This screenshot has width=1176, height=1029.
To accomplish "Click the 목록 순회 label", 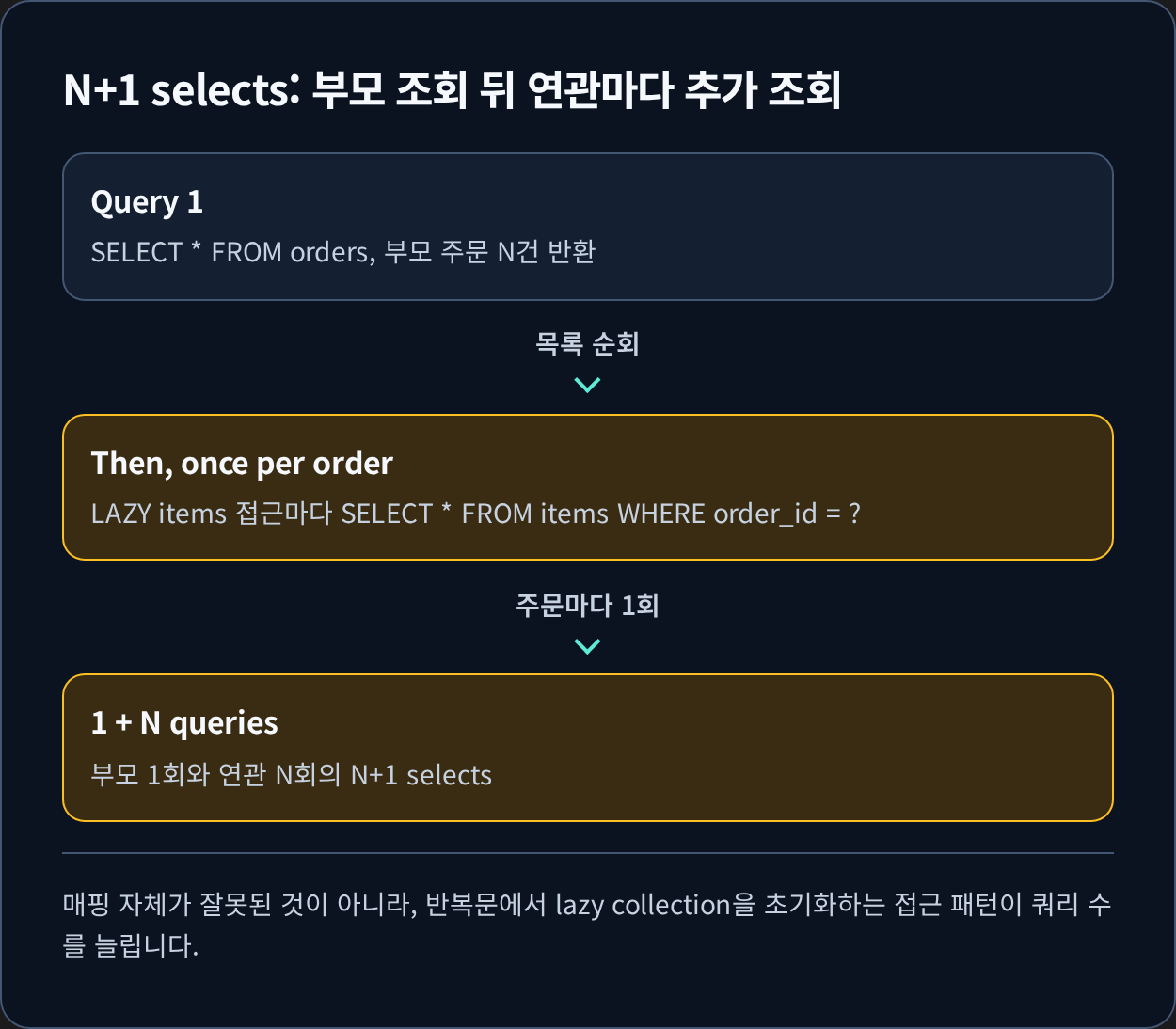I will coord(587,344).
